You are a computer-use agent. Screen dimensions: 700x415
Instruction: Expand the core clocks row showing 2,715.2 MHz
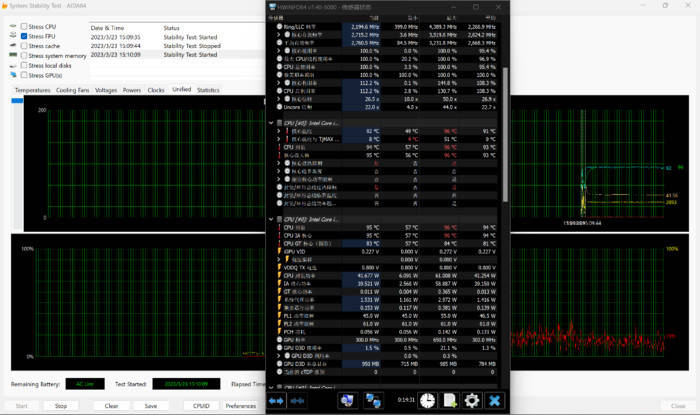(279, 35)
